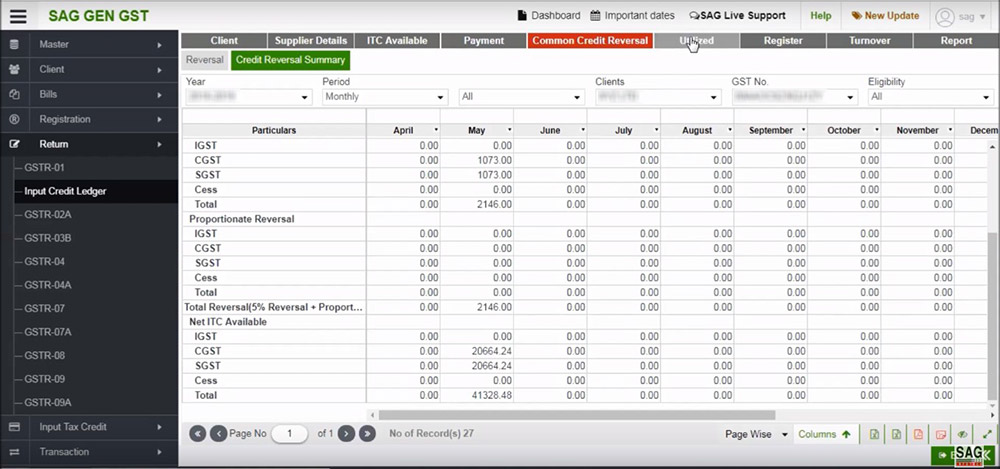Click the New Update button
This screenshot has height=469, width=1000.
click(885, 16)
